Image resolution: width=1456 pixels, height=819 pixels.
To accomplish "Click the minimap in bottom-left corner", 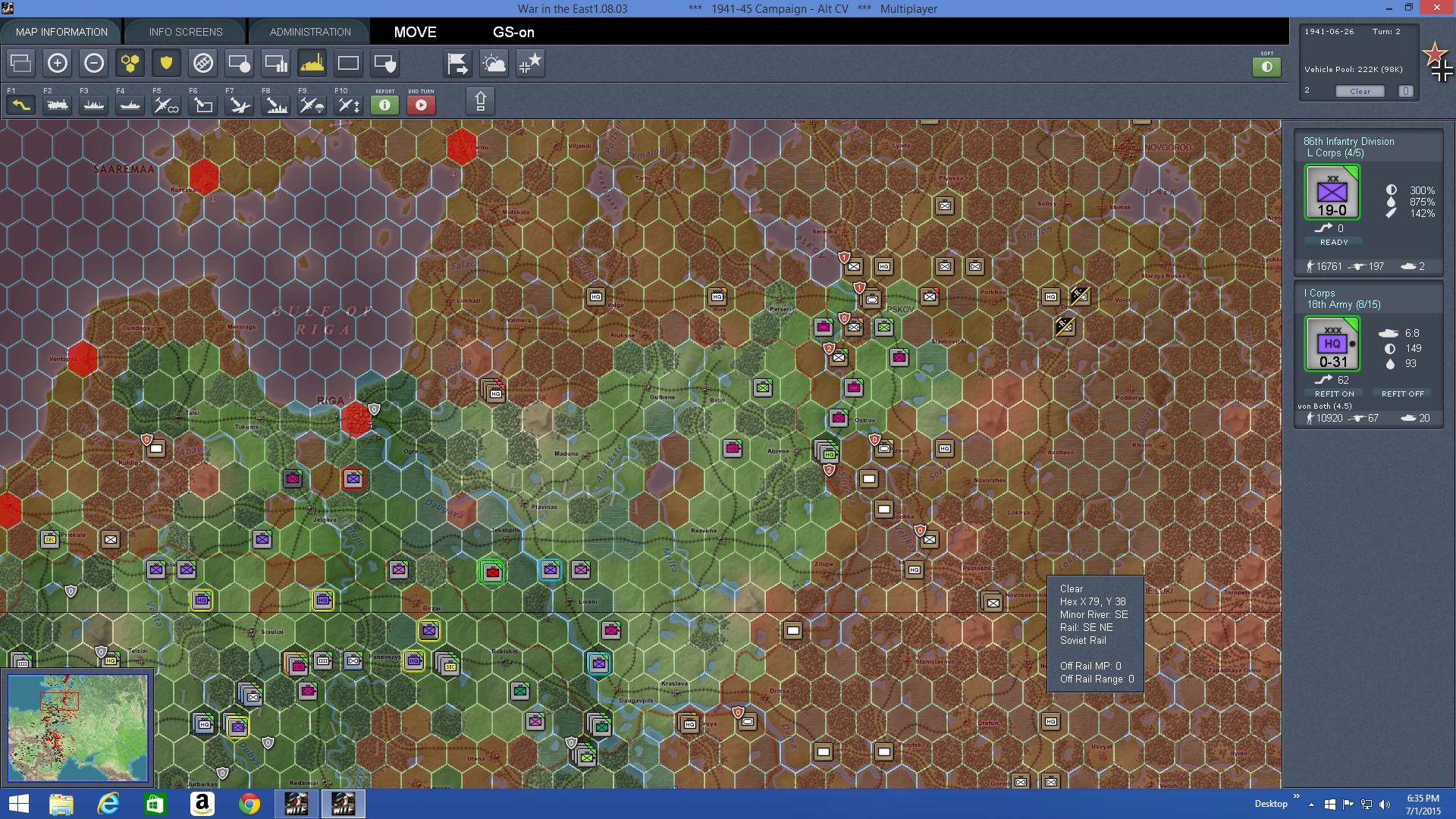I will pyautogui.click(x=77, y=728).
